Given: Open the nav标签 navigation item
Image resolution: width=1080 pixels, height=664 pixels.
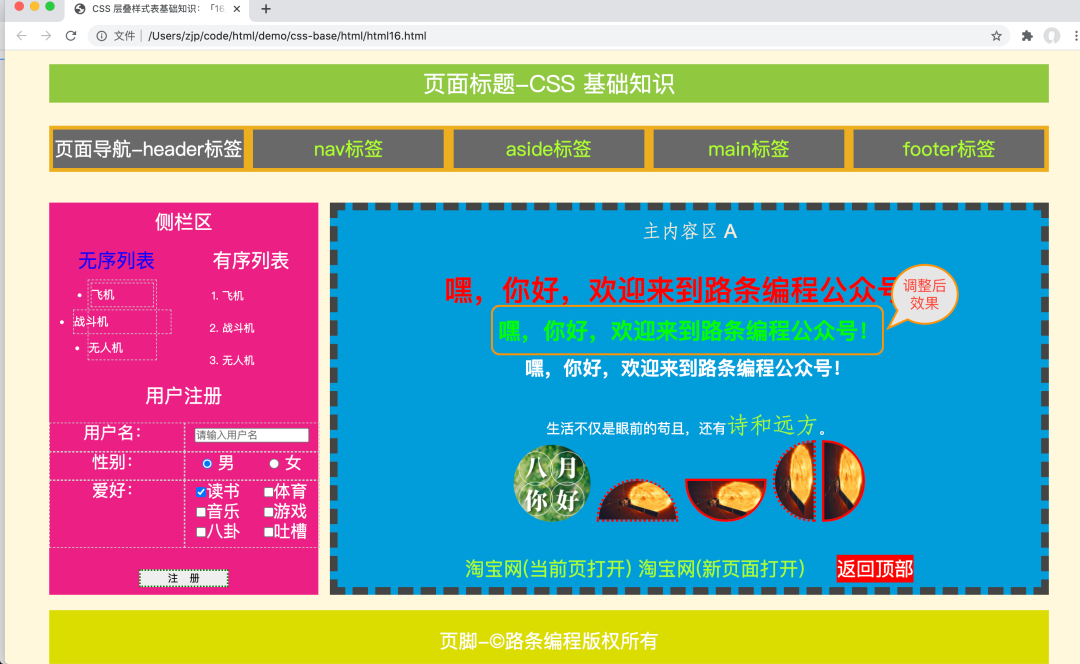Looking at the screenshot, I should pyautogui.click(x=349, y=149).
